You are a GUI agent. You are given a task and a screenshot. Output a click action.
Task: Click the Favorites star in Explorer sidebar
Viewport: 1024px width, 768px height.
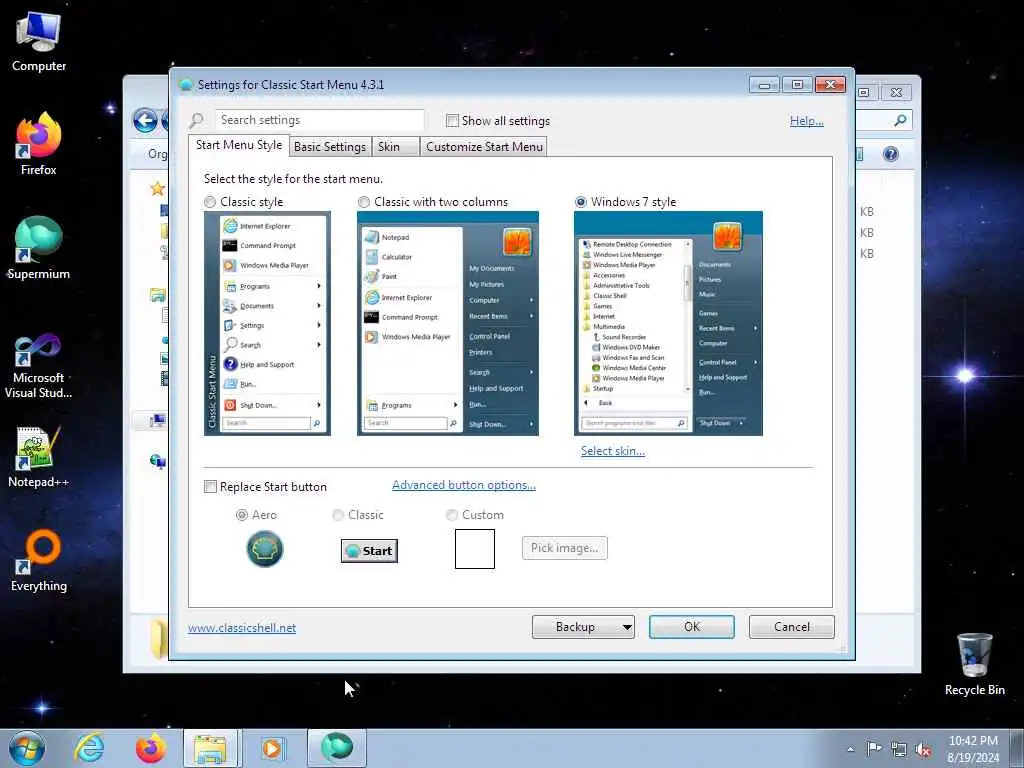pos(157,189)
